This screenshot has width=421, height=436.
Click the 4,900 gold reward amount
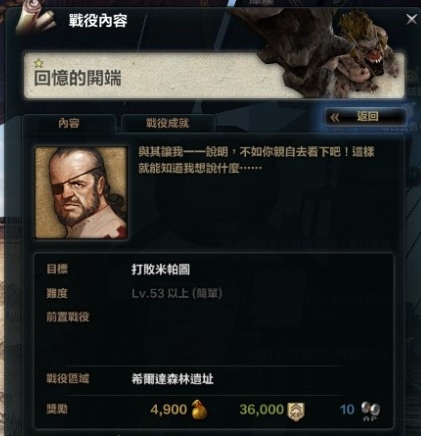click(x=169, y=409)
